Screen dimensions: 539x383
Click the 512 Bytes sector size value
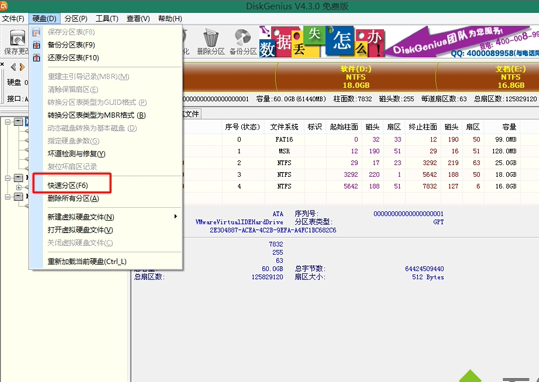(428, 277)
